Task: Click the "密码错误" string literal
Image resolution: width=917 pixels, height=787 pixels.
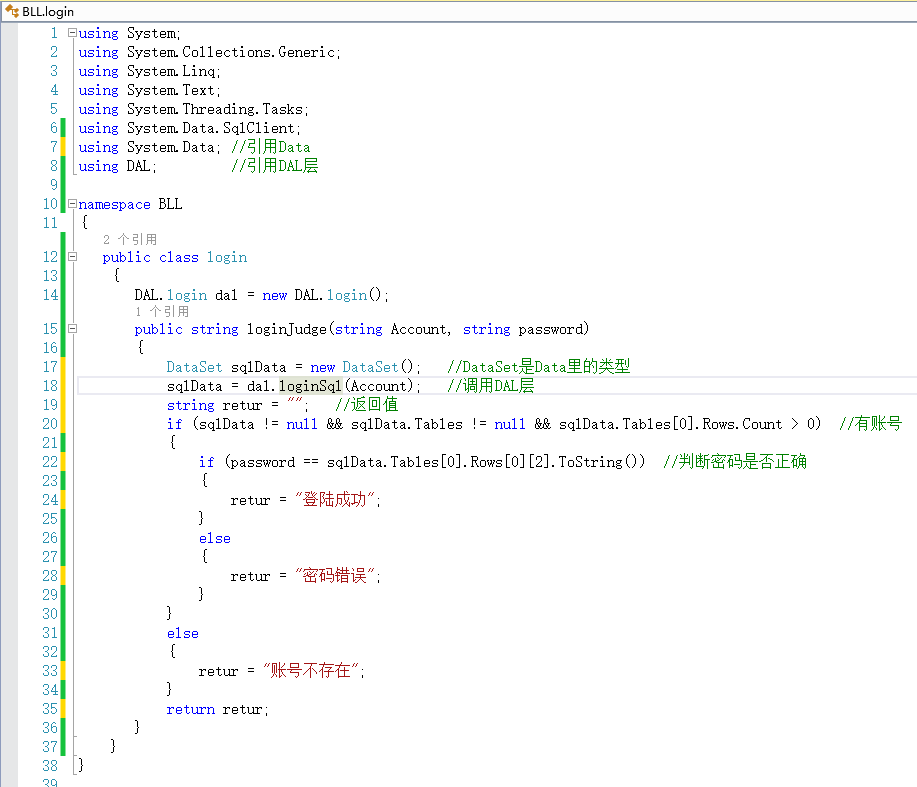Action: click(335, 575)
